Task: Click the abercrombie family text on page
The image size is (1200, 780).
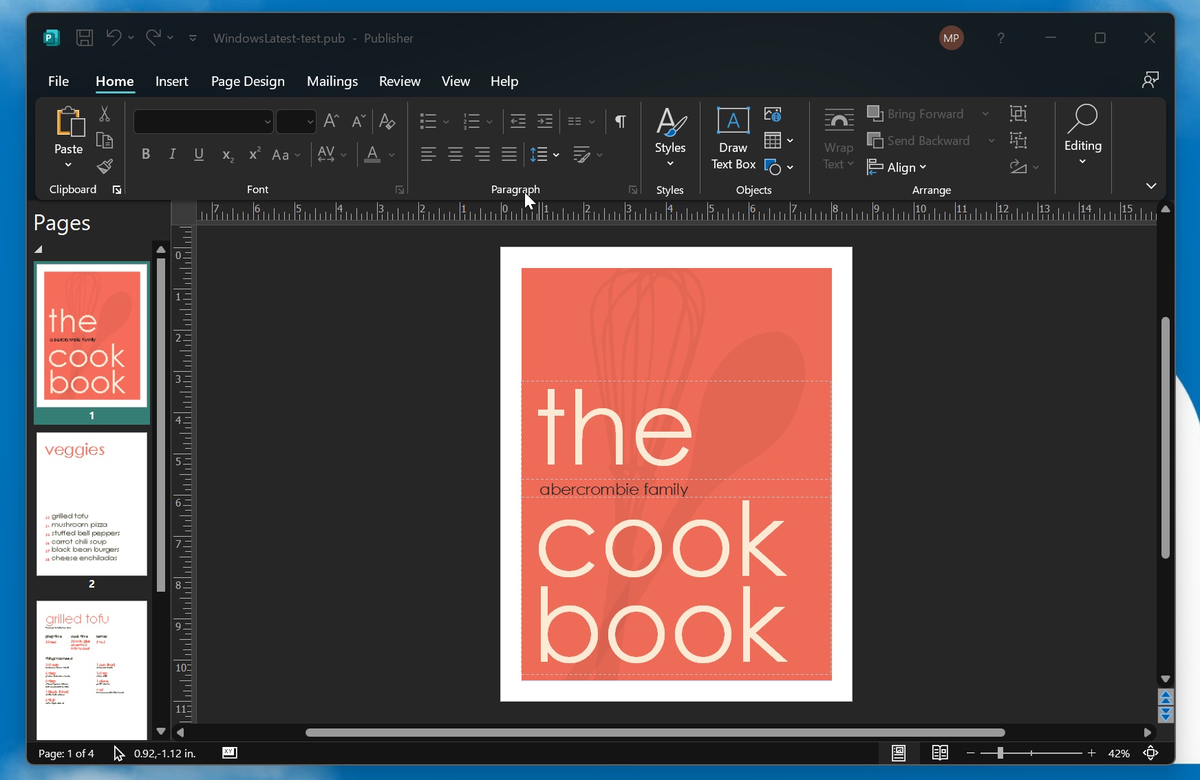Action: click(x=614, y=490)
